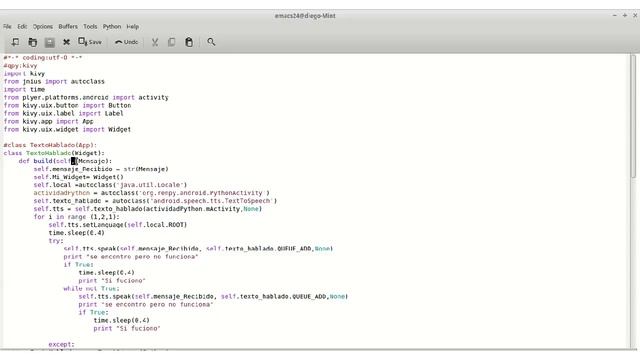
Task: Click 'from kivy.uix.button import Button' line
Action: pos(67,105)
